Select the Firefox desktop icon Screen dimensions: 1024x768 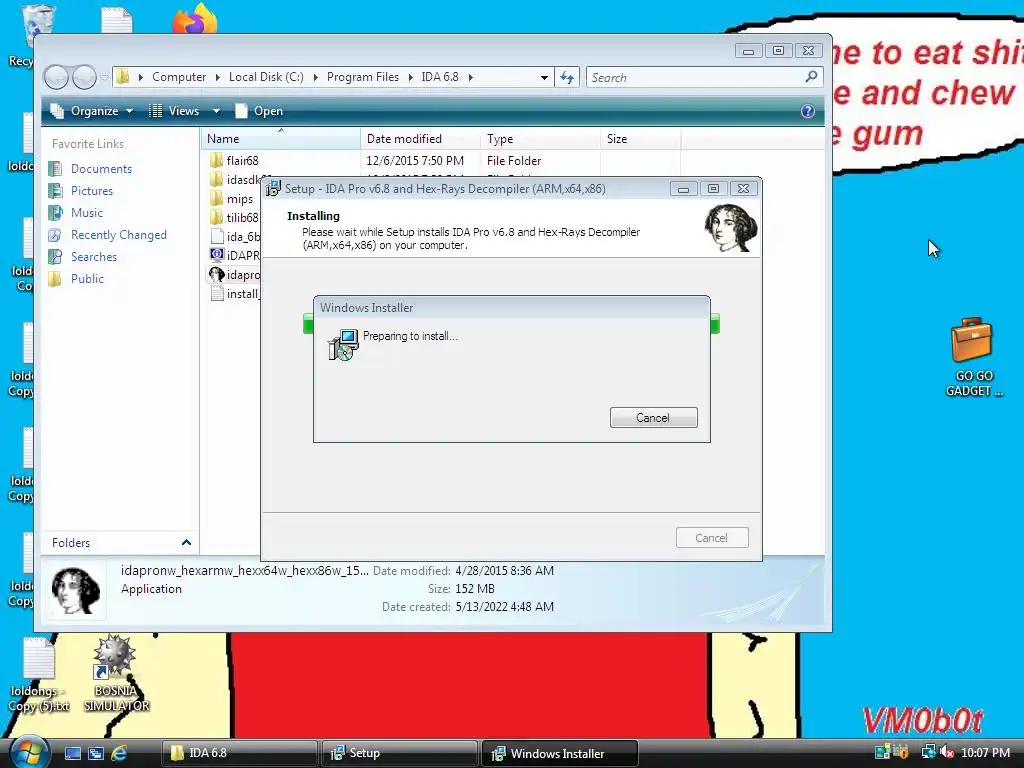click(195, 18)
